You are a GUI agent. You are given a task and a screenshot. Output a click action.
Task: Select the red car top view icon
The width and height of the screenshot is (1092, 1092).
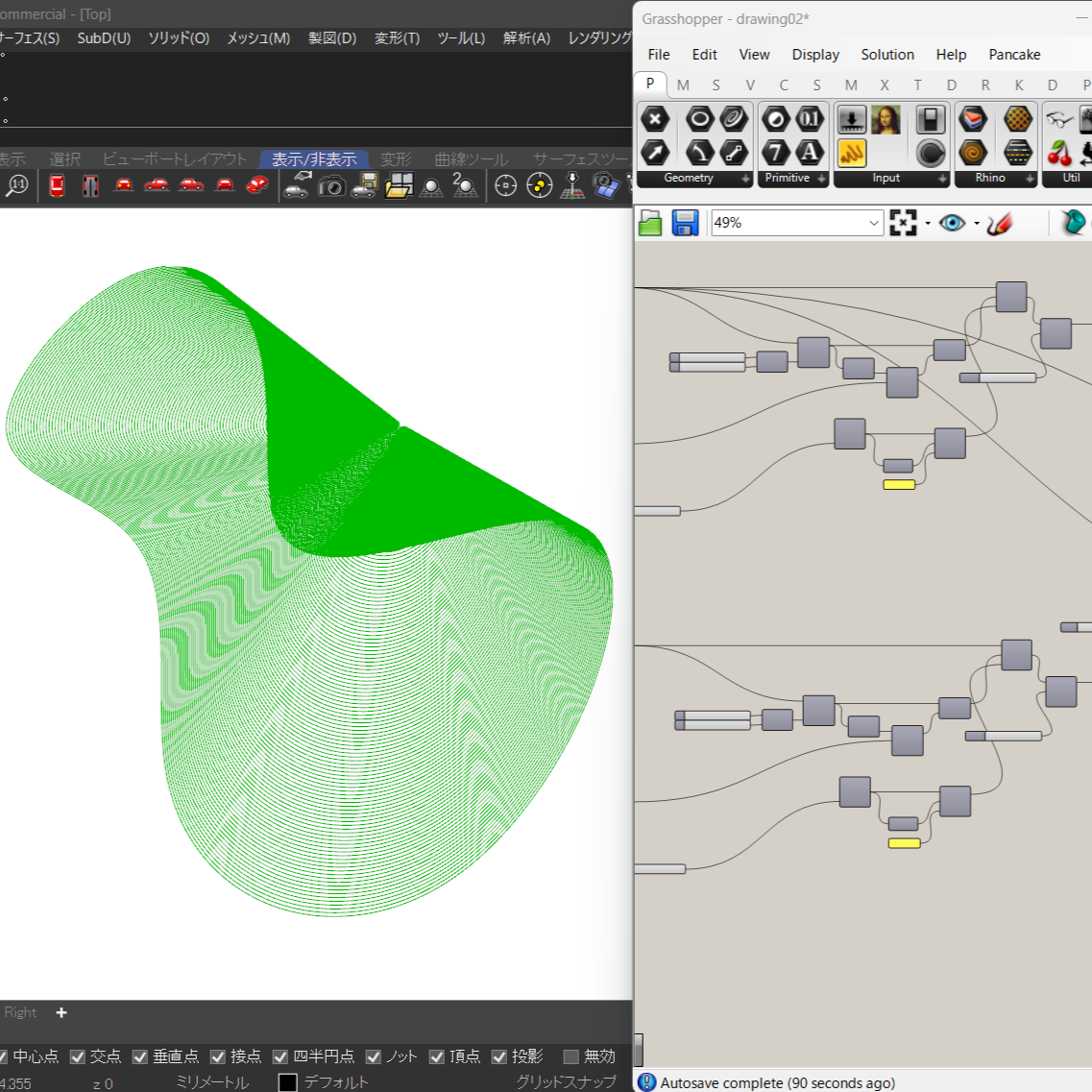coord(57,186)
